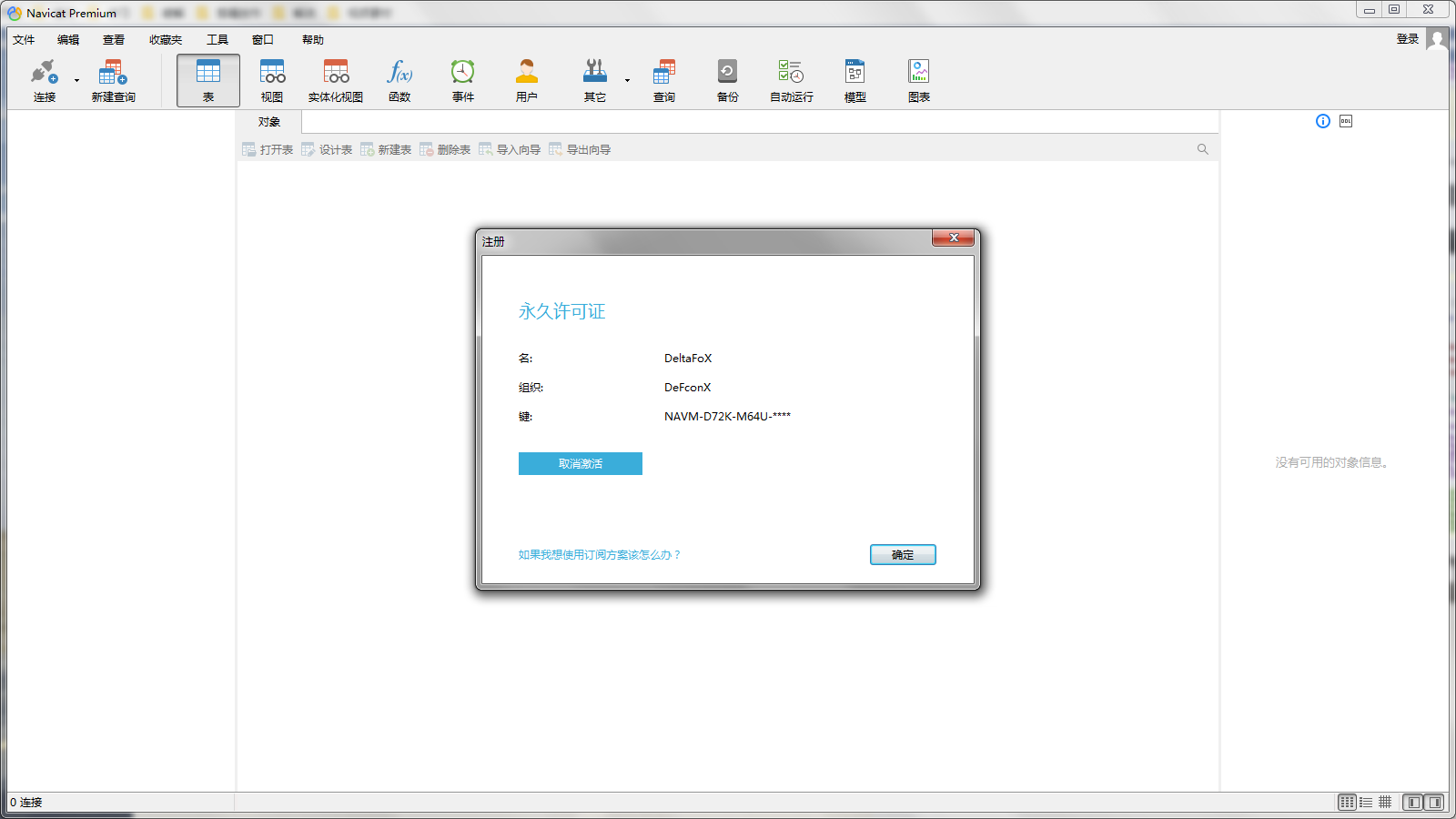Expand the Others (其它) dropdown arrow
The width and height of the screenshot is (1456, 819).
(627, 81)
